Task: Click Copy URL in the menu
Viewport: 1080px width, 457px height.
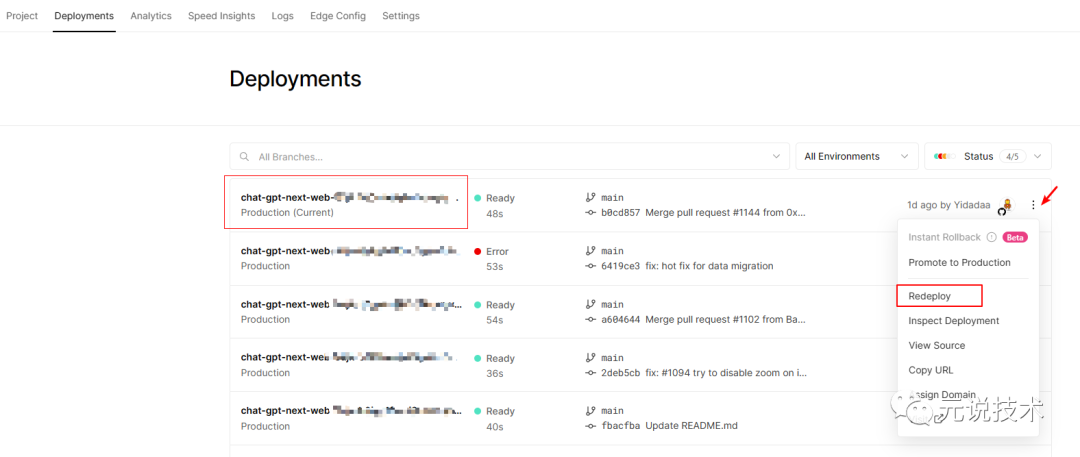Action: (x=930, y=370)
